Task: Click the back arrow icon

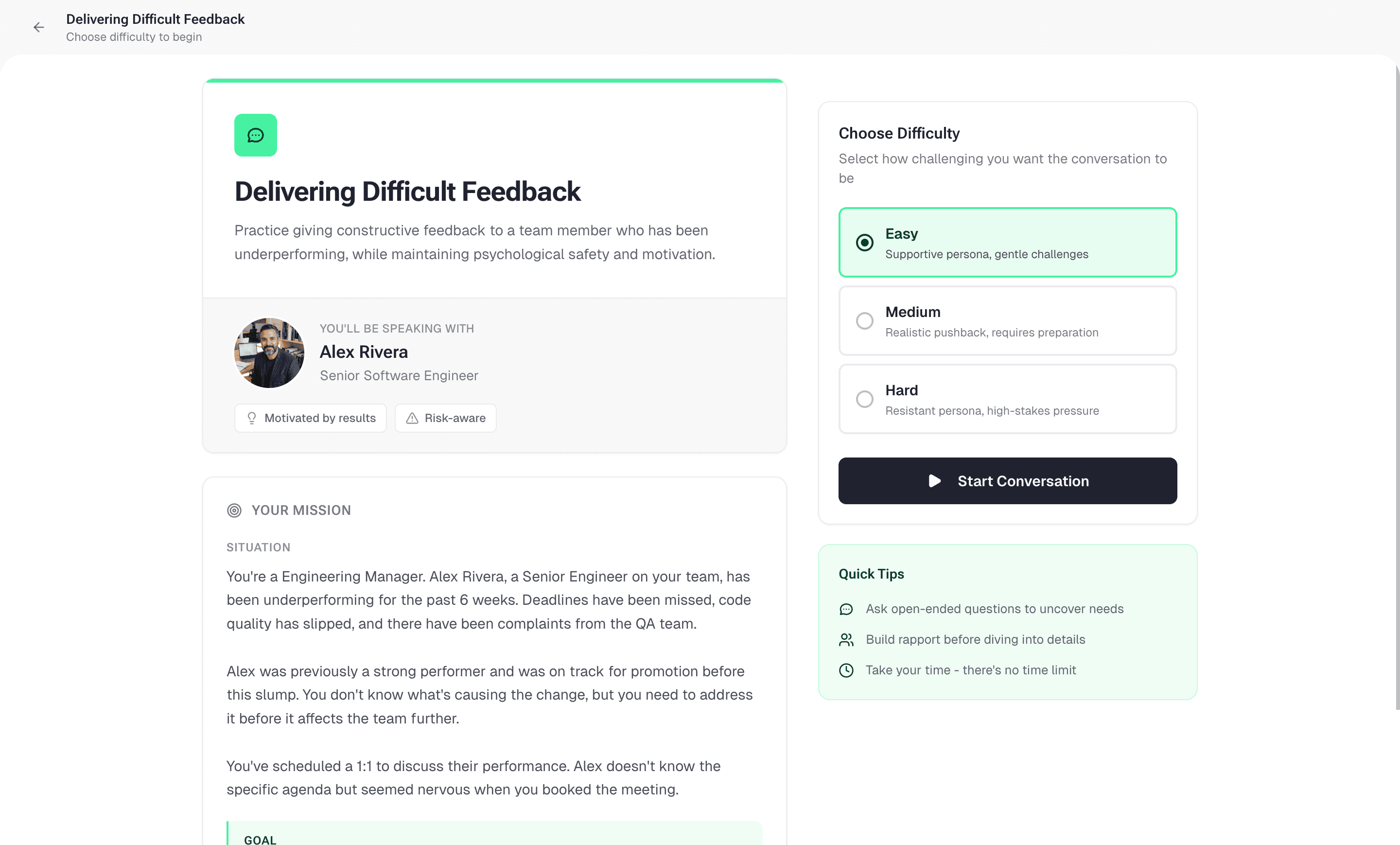Action: [x=38, y=27]
